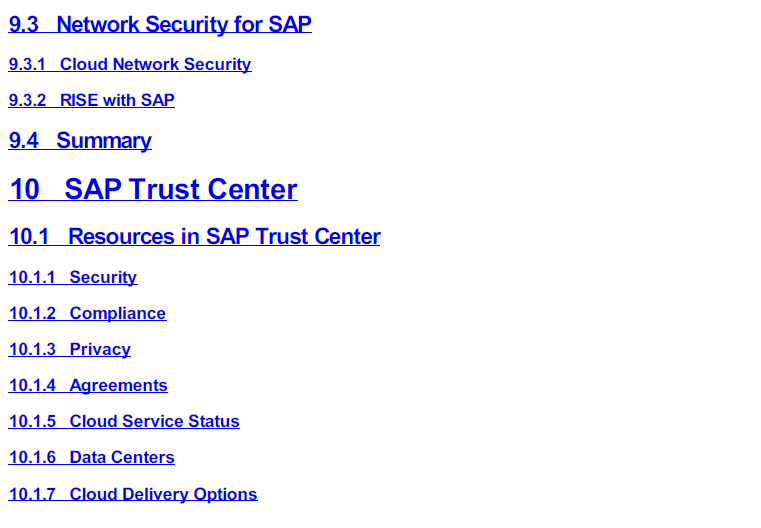Image resolution: width=761 pixels, height=528 pixels.
Task: Open the RISE with SAP link
Action: (117, 101)
